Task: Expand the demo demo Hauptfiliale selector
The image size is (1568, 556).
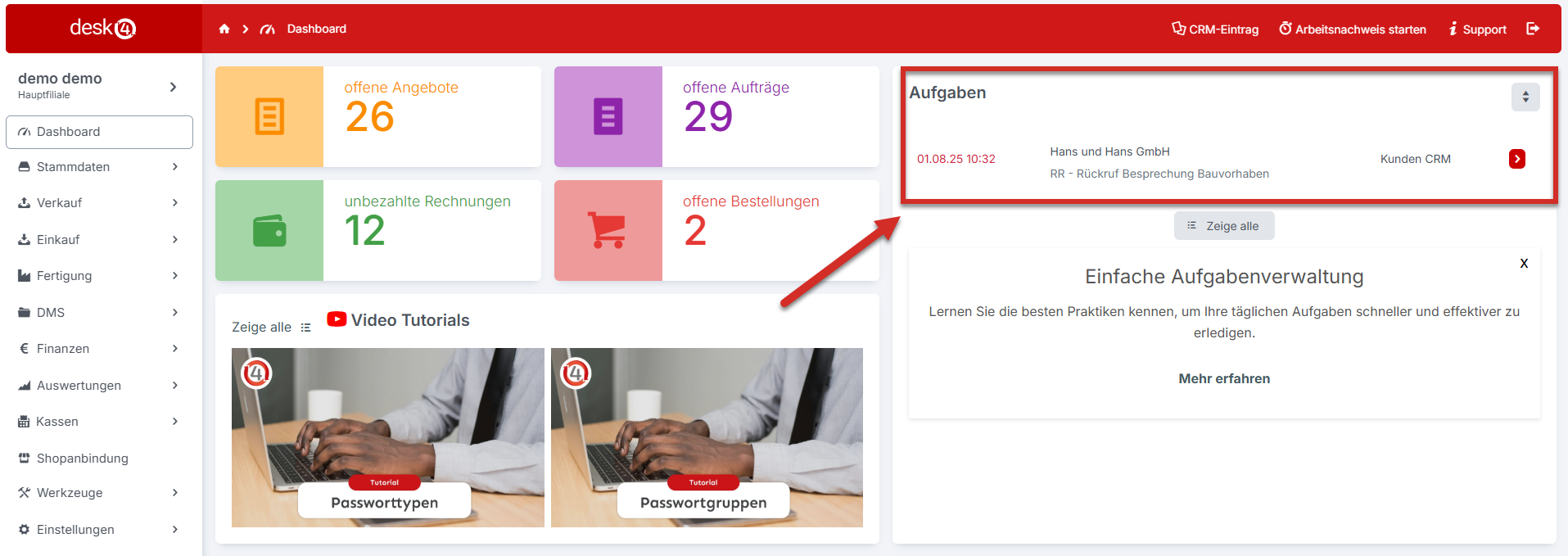Action: (173, 87)
